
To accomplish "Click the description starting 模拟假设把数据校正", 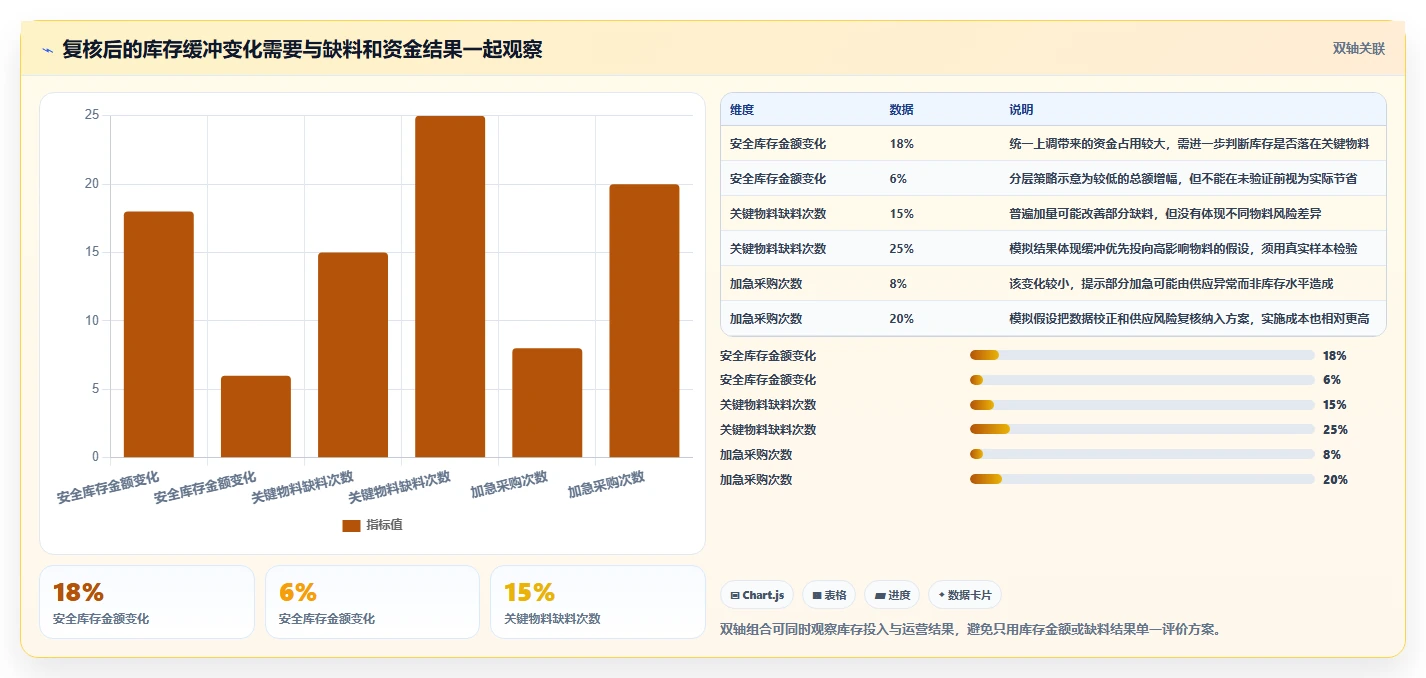I will (x=1190, y=319).
